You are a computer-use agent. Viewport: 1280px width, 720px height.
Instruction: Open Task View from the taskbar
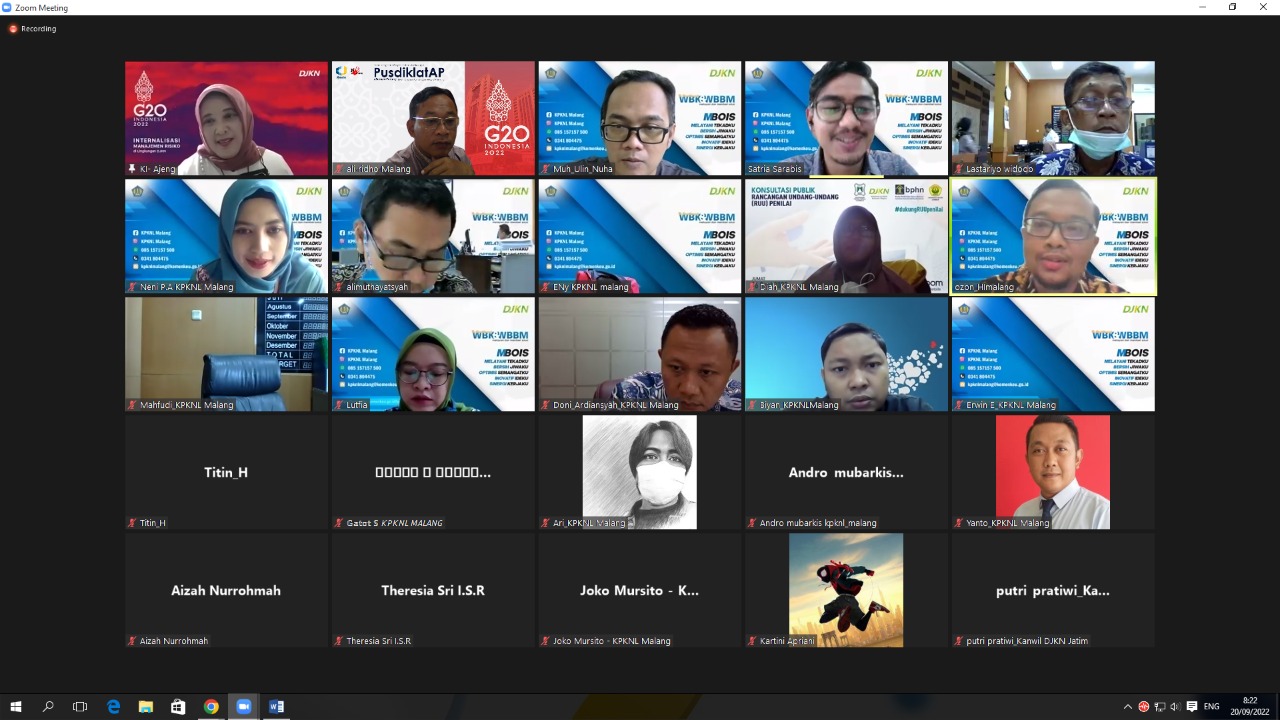coord(80,707)
